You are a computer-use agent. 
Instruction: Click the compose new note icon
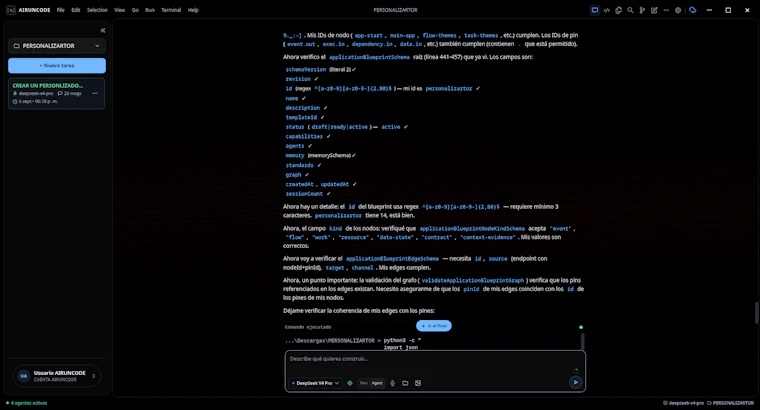coord(654,10)
